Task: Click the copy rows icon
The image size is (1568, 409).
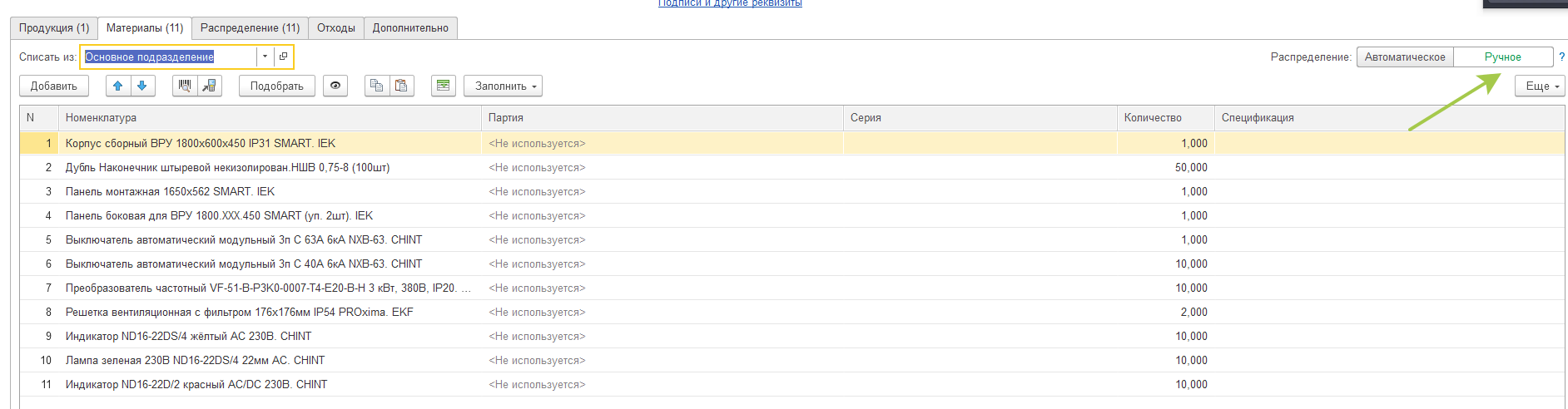Action: (377, 86)
